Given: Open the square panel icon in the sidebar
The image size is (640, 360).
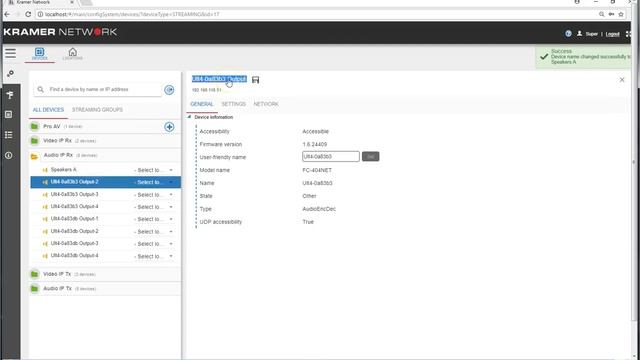Looking at the screenshot, I should click(x=9, y=115).
